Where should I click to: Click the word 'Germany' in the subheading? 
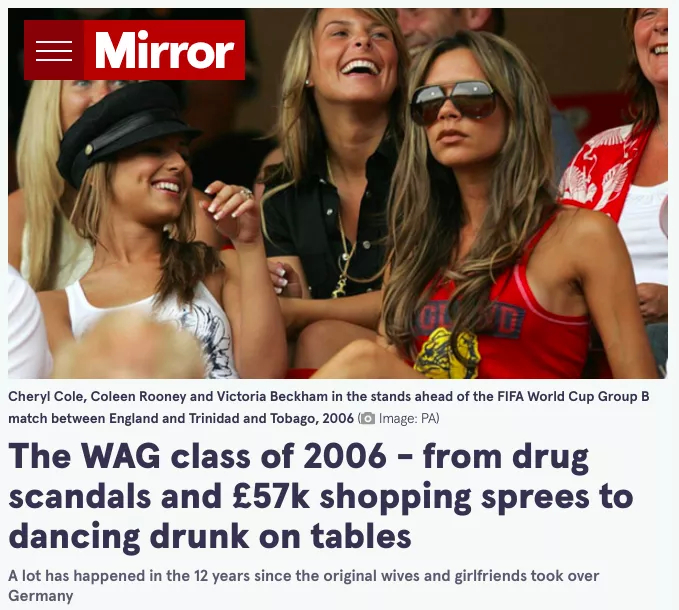(41, 596)
